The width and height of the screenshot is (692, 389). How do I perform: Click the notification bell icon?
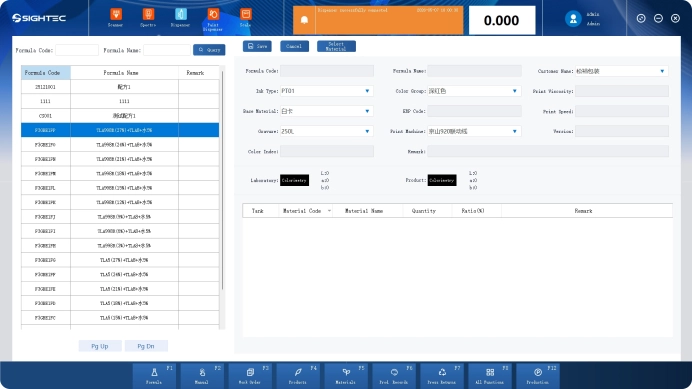304,20
